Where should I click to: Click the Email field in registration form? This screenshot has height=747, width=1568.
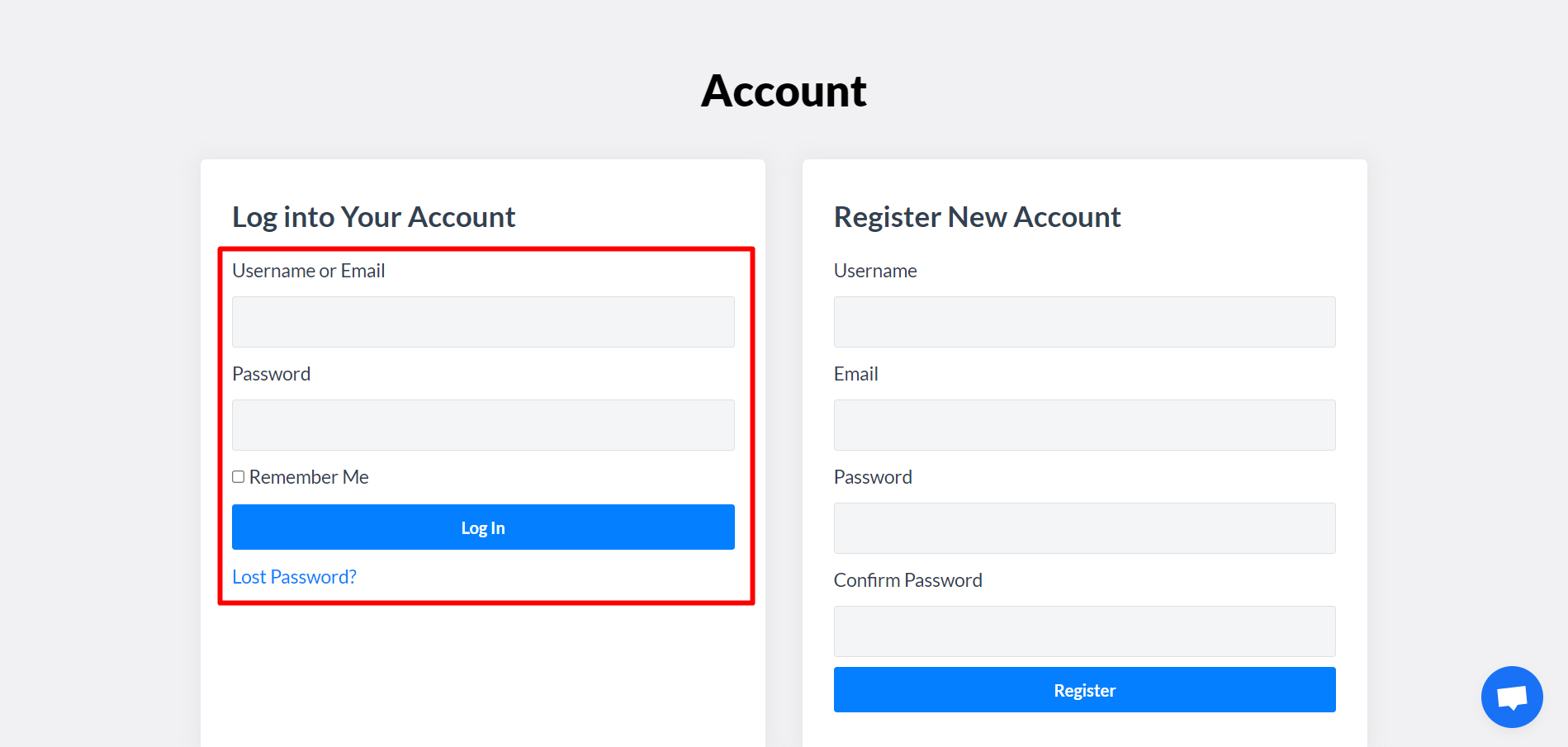tap(1084, 425)
